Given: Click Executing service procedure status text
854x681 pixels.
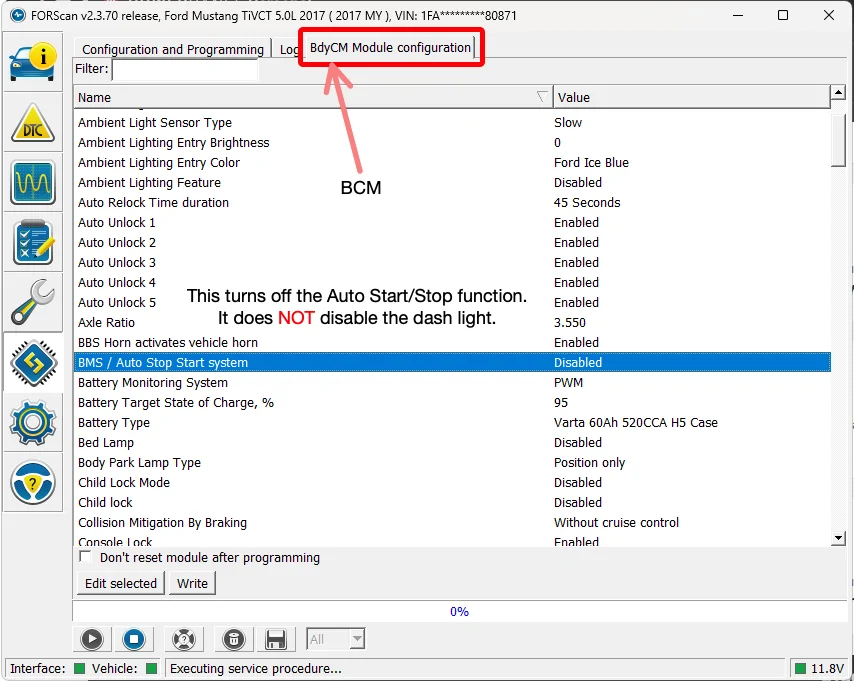Looking at the screenshot, I should click(x=255, y=668).
